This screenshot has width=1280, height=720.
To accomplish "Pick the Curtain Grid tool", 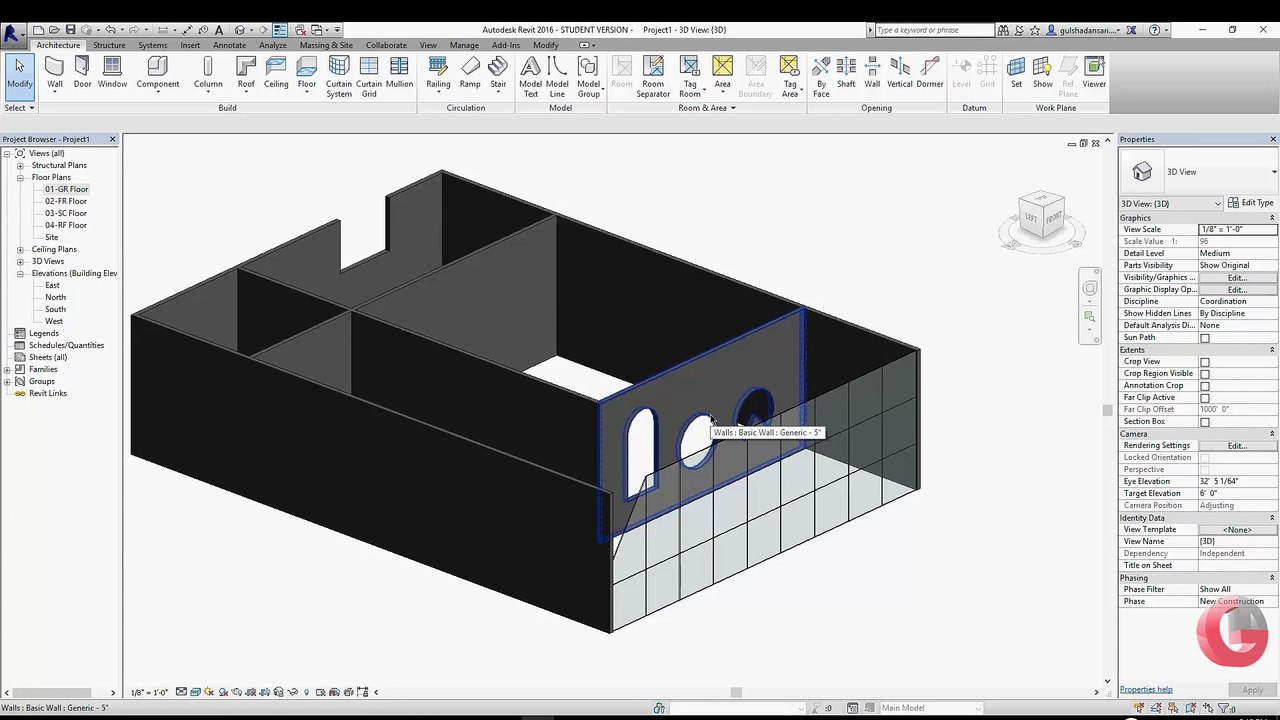I will (x=369, y=77).
